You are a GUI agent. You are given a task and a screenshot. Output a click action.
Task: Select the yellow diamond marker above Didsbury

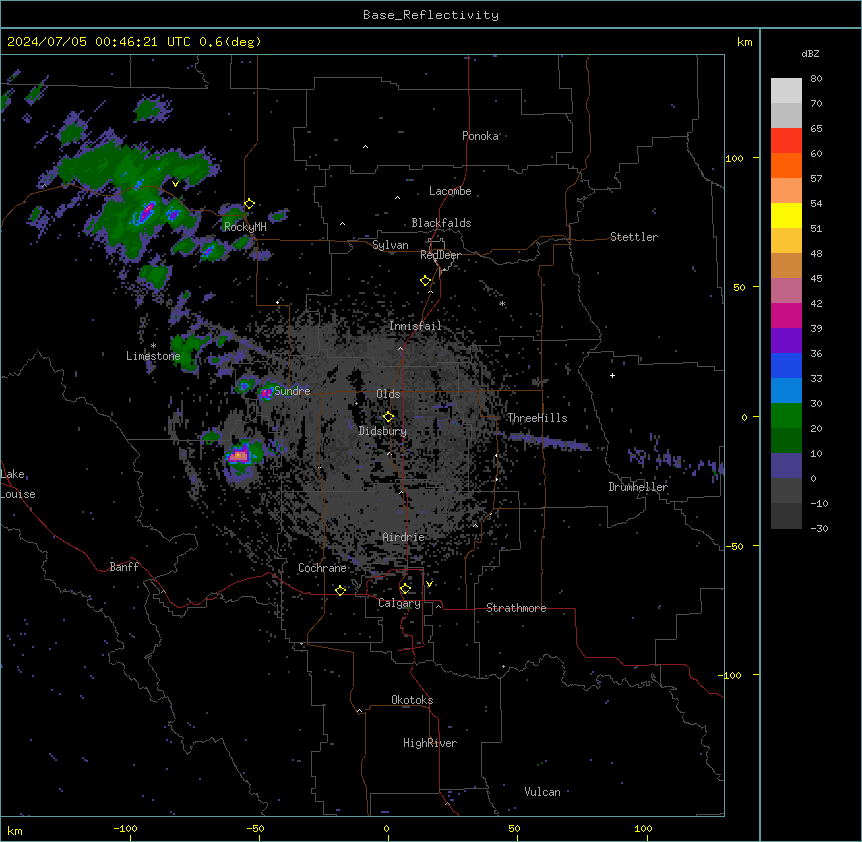[388, 417]
